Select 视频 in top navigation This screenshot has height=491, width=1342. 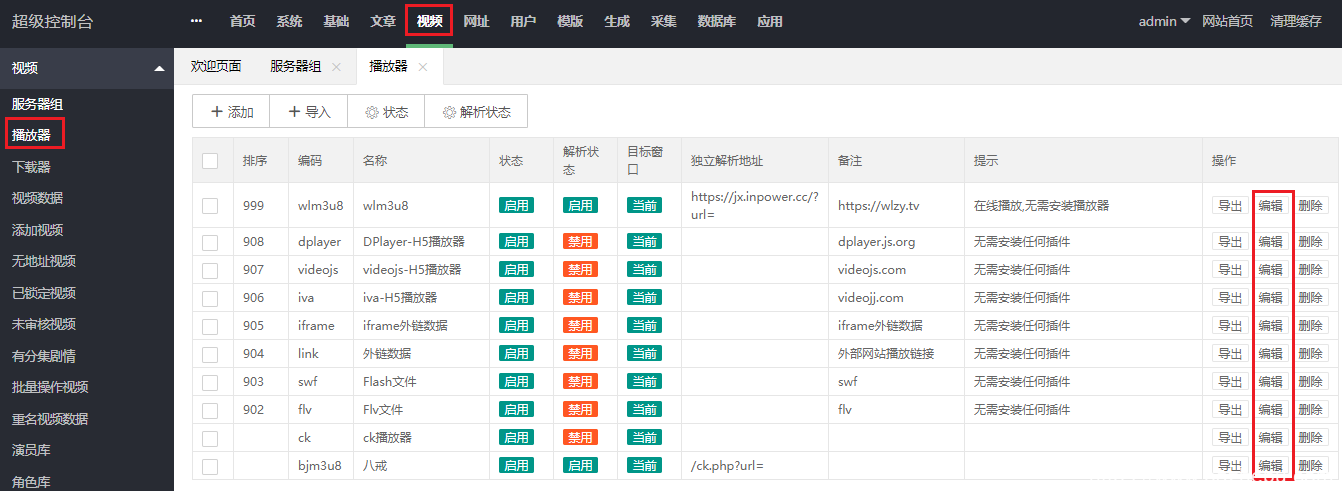[430, 21]
